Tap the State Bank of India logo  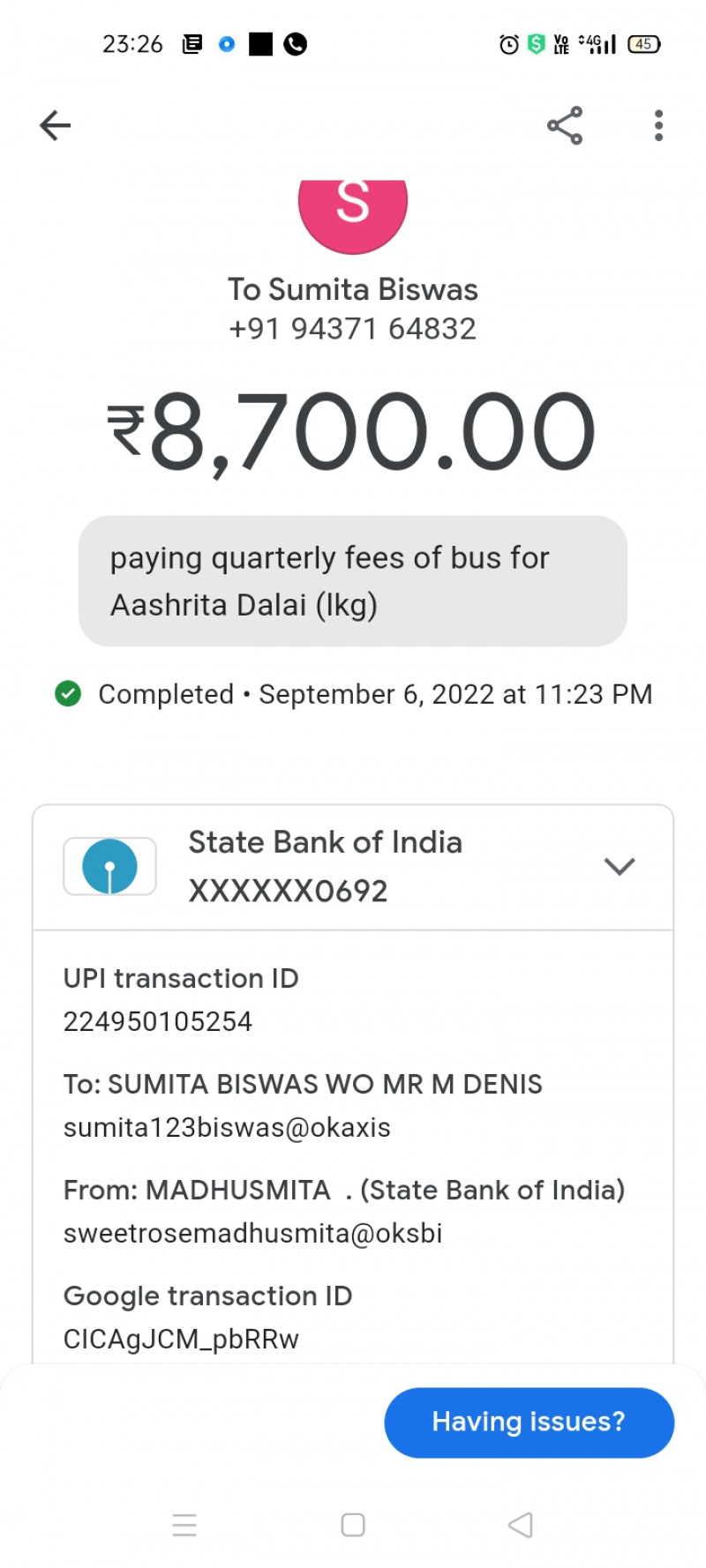click(109, 866)
